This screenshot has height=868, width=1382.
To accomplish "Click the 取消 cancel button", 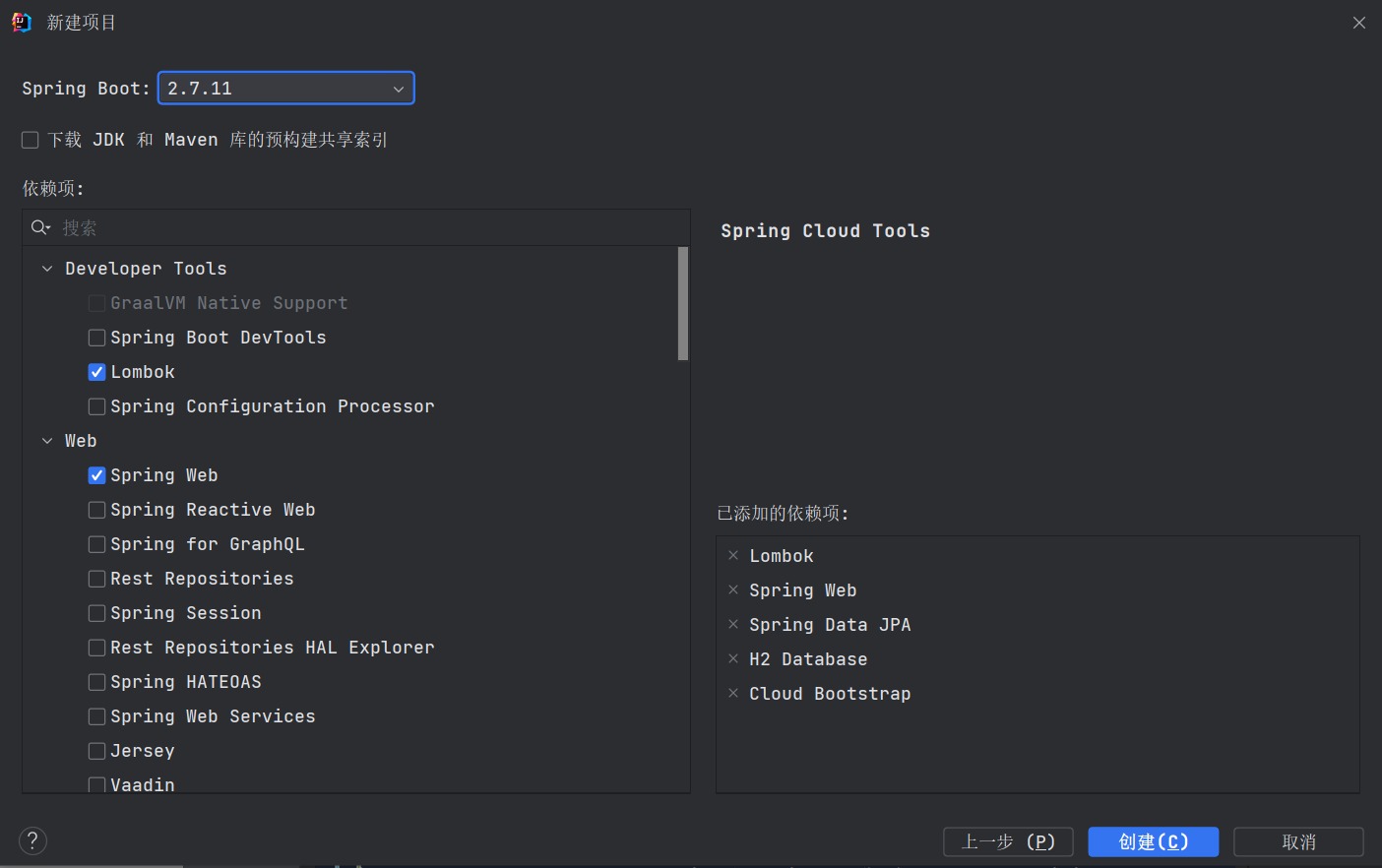I will 1298,841.
